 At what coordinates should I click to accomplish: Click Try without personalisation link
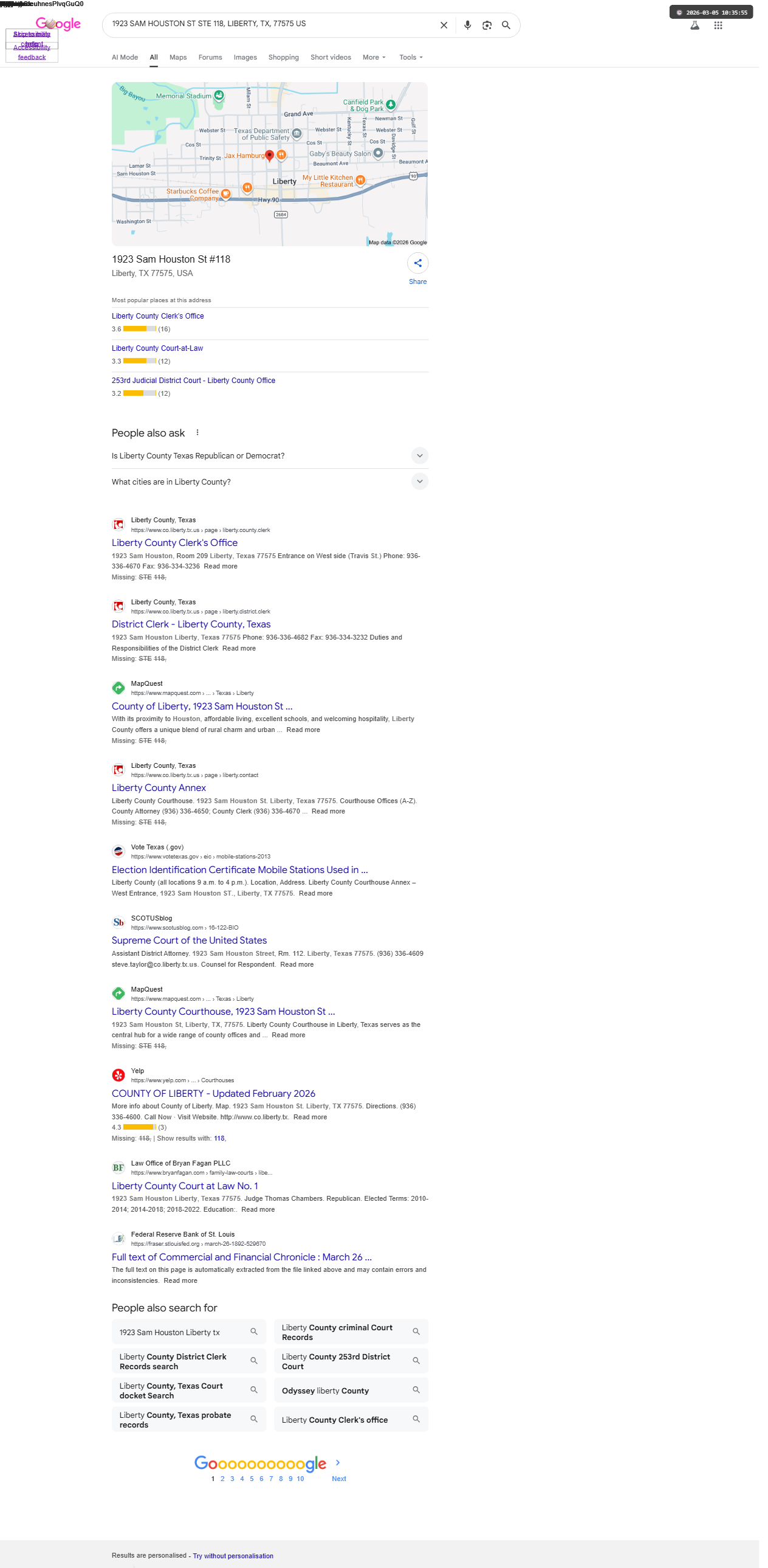[233, 1556]
